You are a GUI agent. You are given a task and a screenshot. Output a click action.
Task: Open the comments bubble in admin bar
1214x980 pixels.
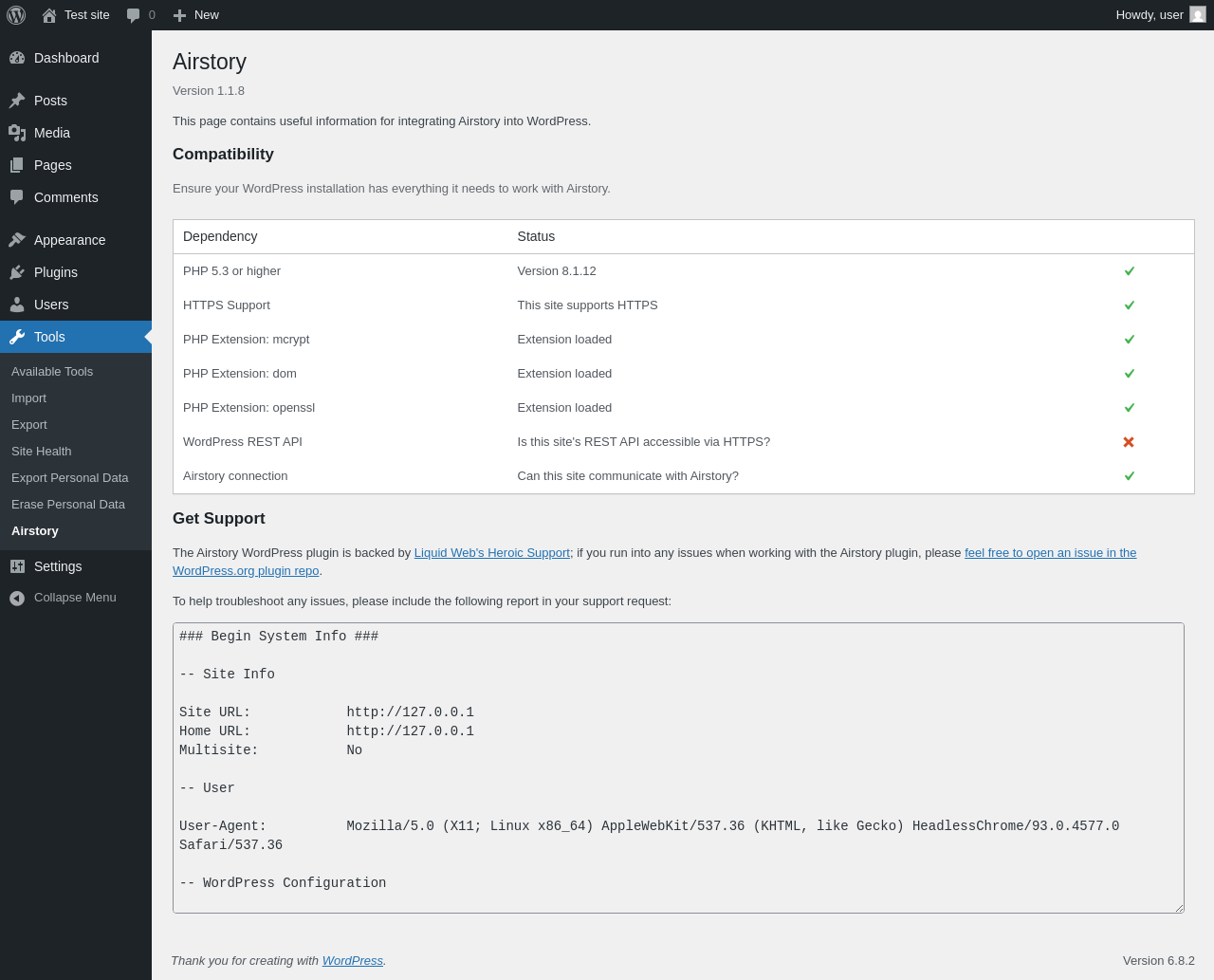point(134,15)
